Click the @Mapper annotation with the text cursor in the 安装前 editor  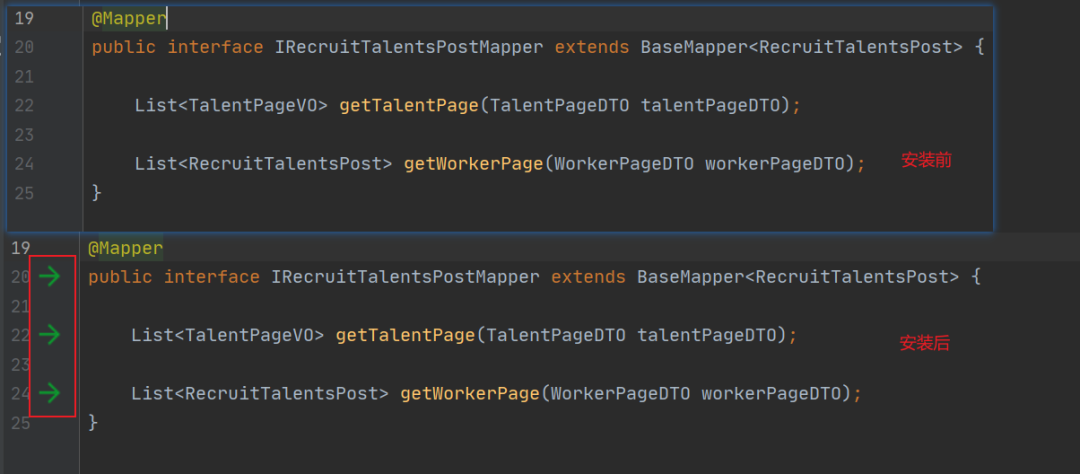pyautogui.click(x=129, y=19)
